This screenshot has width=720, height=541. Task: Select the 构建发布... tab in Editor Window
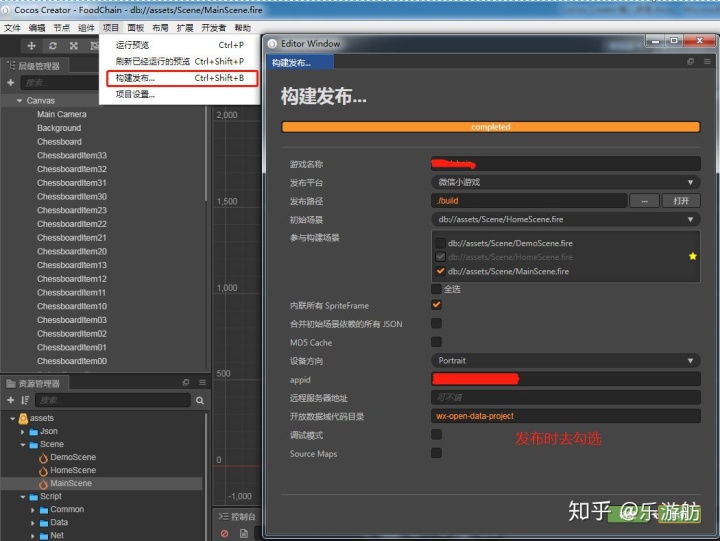tap(300, 62)
